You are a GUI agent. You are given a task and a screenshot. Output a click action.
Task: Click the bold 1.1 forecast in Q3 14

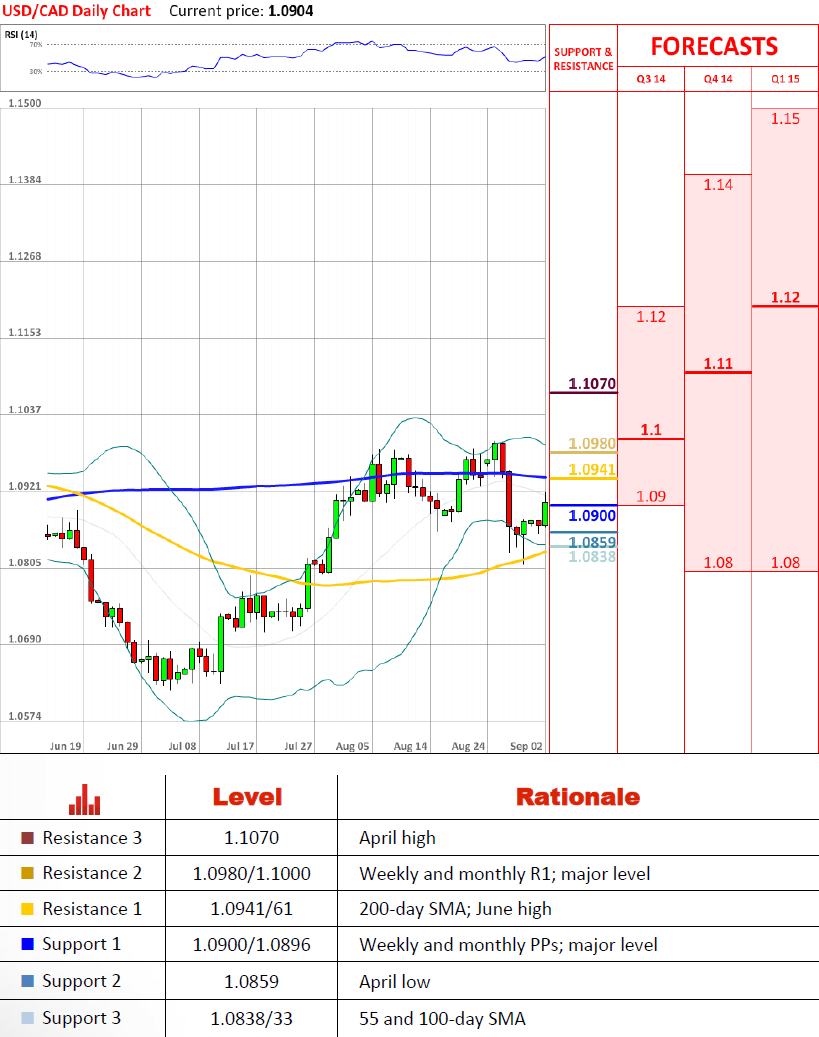[651, 430]
